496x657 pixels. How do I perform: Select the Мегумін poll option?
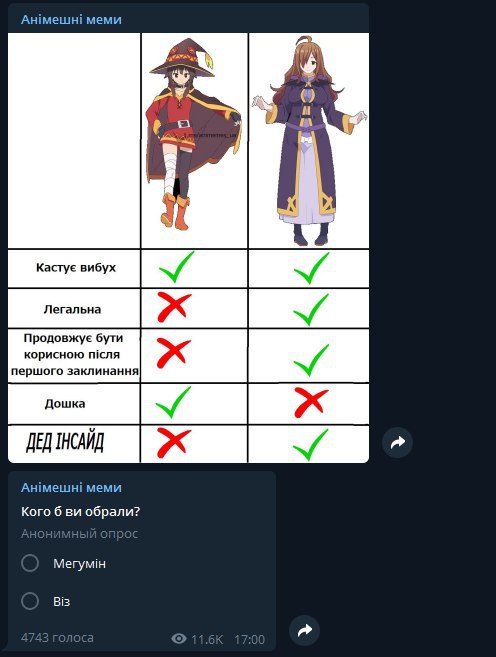point(63,564)
